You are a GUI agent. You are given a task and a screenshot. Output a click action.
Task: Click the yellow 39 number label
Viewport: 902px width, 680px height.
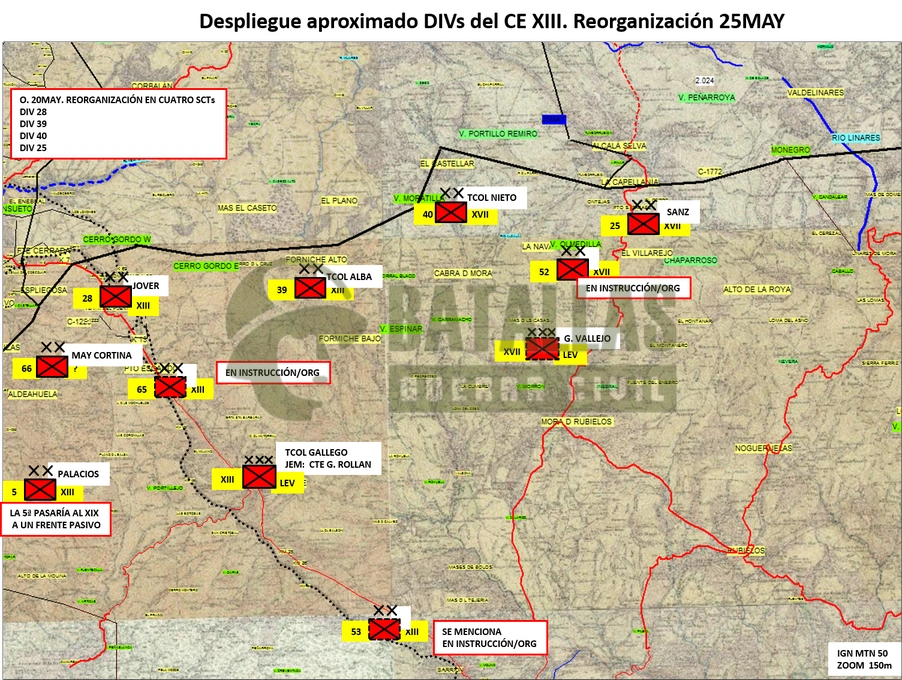coord(282,289)
